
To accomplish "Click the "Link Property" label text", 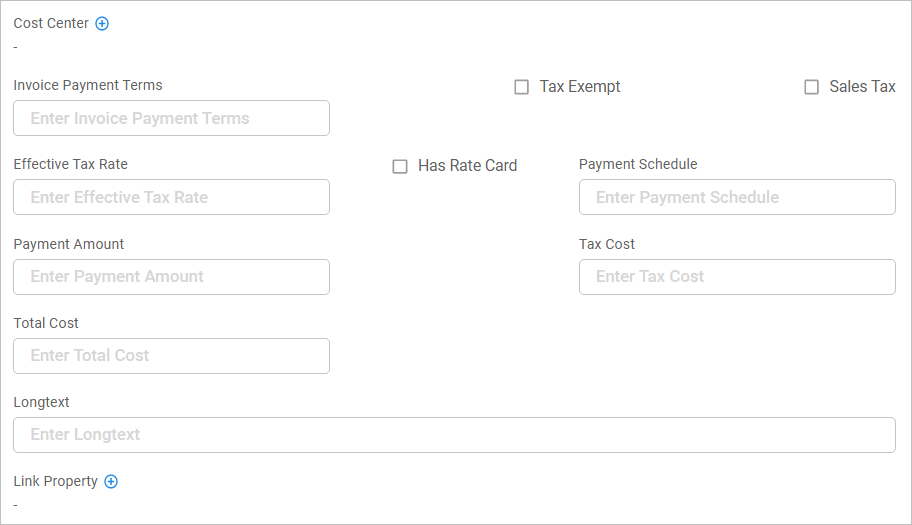I will pyautogui.click(x=55, y=481).
